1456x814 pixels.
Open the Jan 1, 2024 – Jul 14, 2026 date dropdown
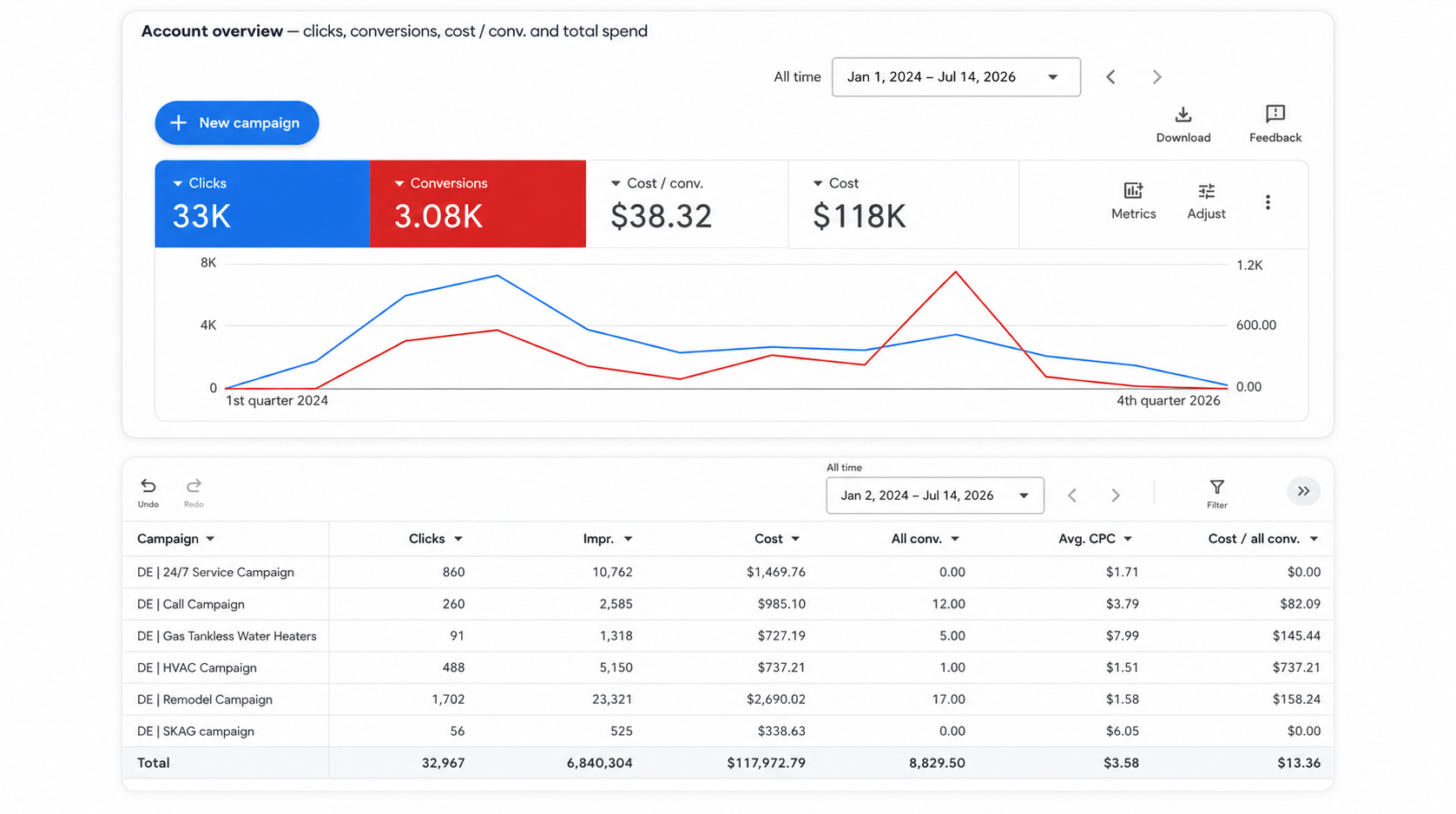[956, 77]
